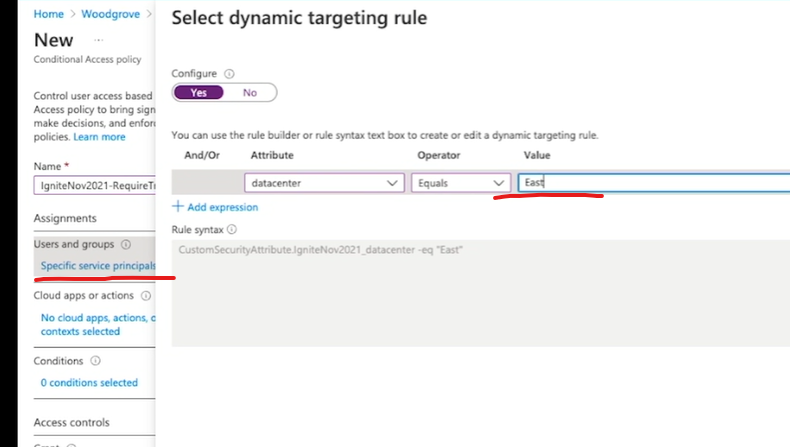Open No cloud apps, actions selected link

click(x=98, y=325)
